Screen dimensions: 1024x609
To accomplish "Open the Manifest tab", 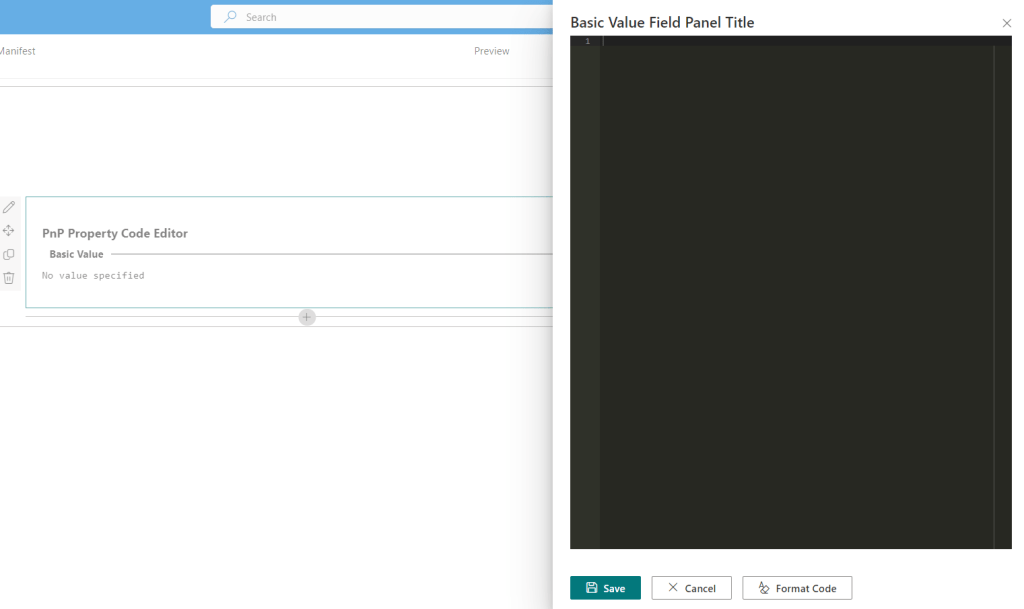I will (17, 51).
